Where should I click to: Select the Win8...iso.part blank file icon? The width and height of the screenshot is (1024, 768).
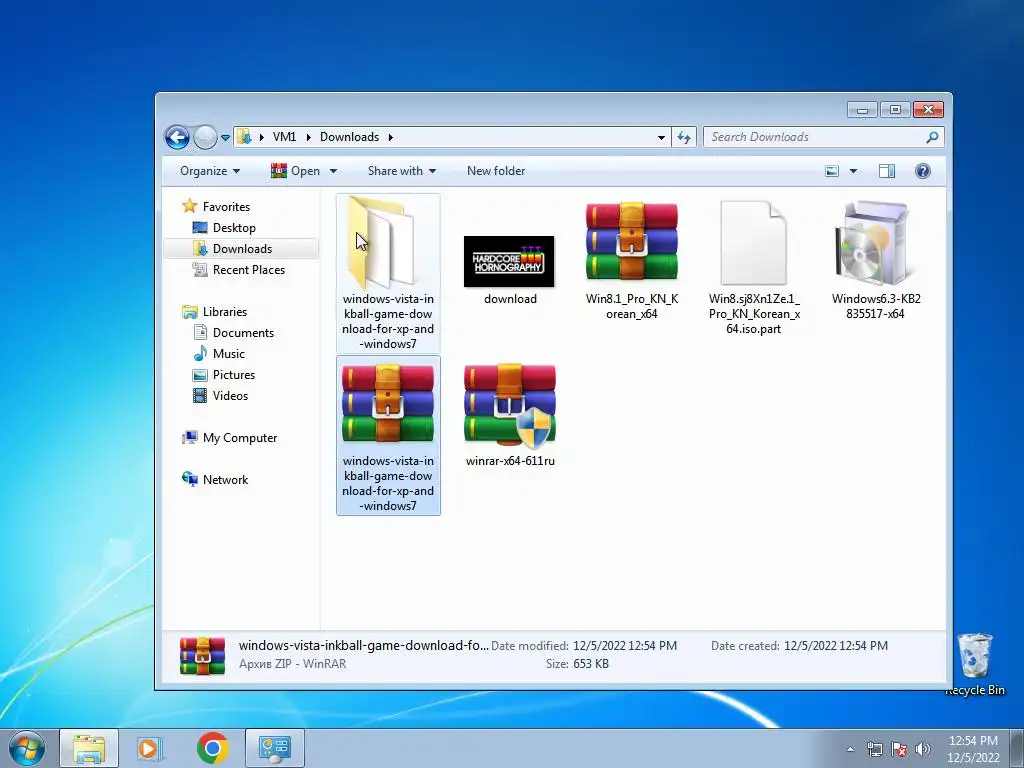[x=753, y=243]
